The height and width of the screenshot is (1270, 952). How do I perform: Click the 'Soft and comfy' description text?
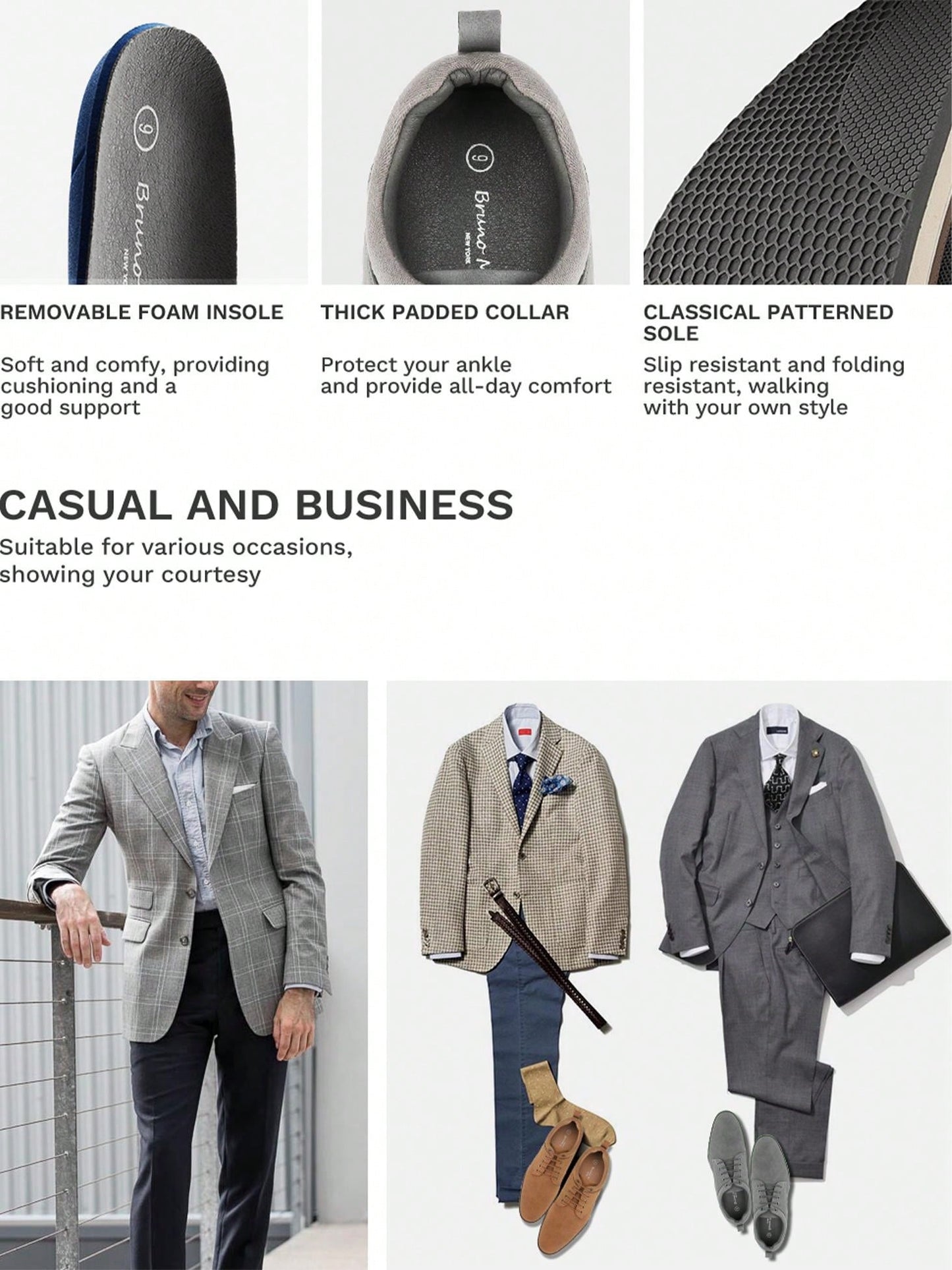[x=135, y=386]
